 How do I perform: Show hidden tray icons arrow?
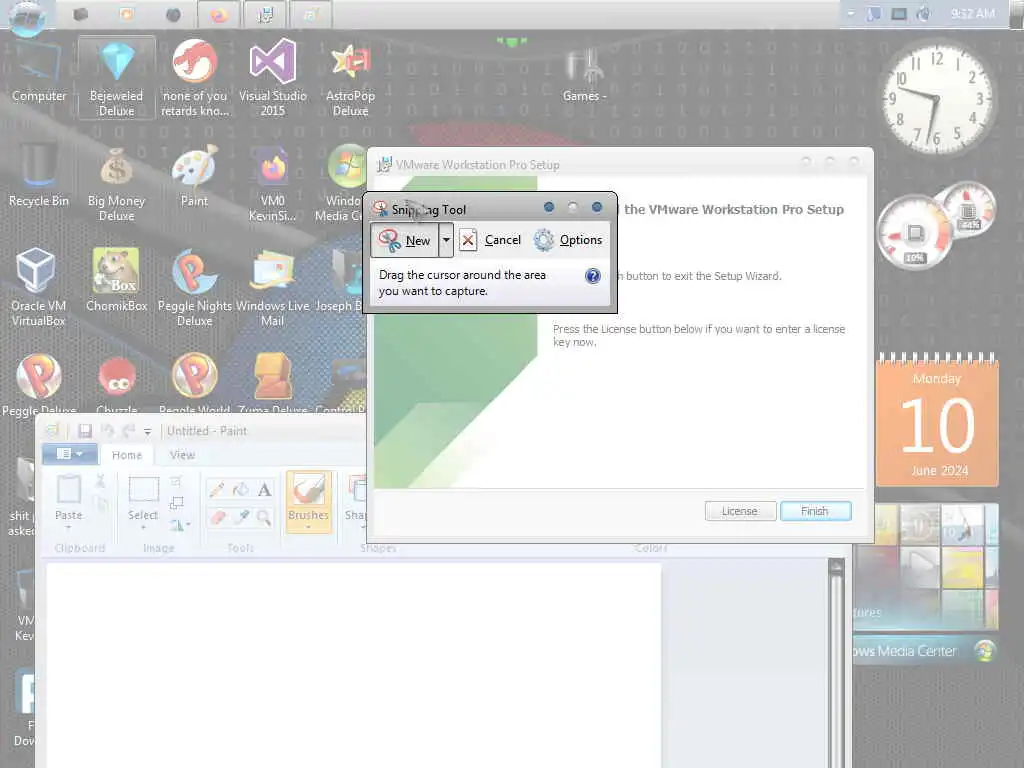(x=850, y=14)
